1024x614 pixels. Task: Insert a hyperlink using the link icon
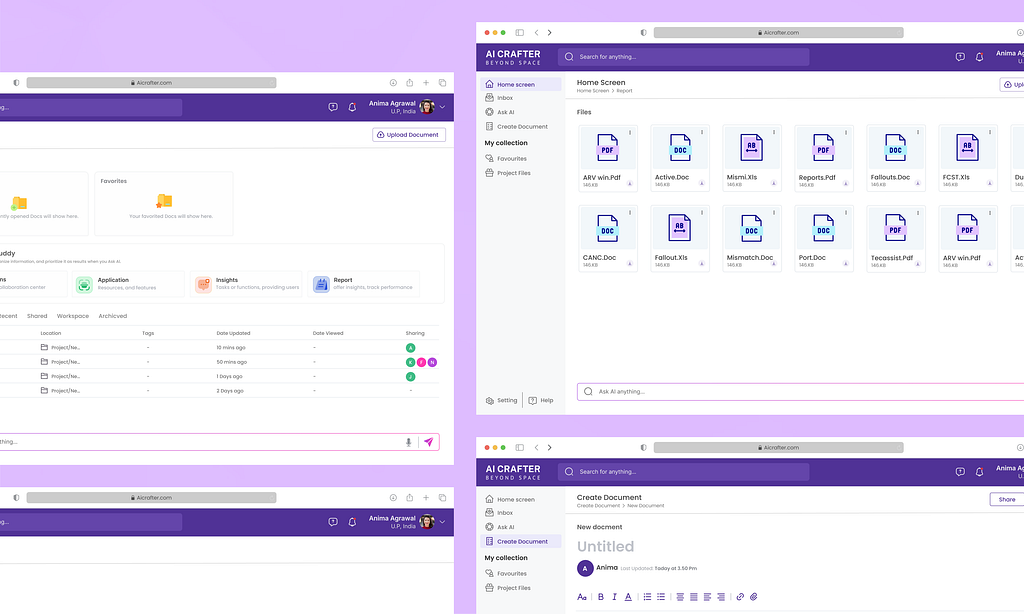740,596
